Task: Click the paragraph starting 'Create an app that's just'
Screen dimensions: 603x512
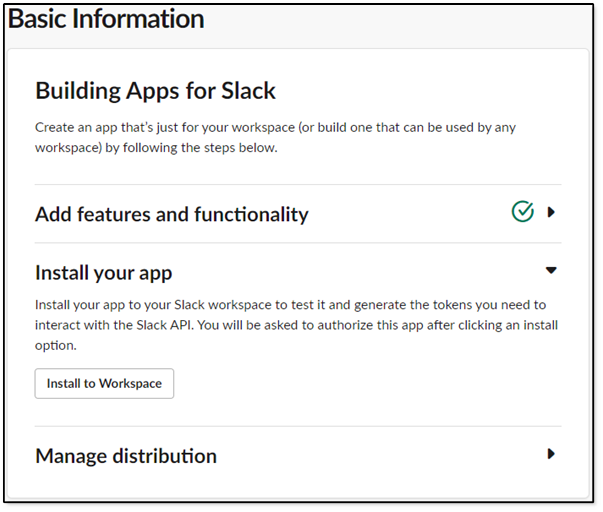Action: [x=275, y=137]
